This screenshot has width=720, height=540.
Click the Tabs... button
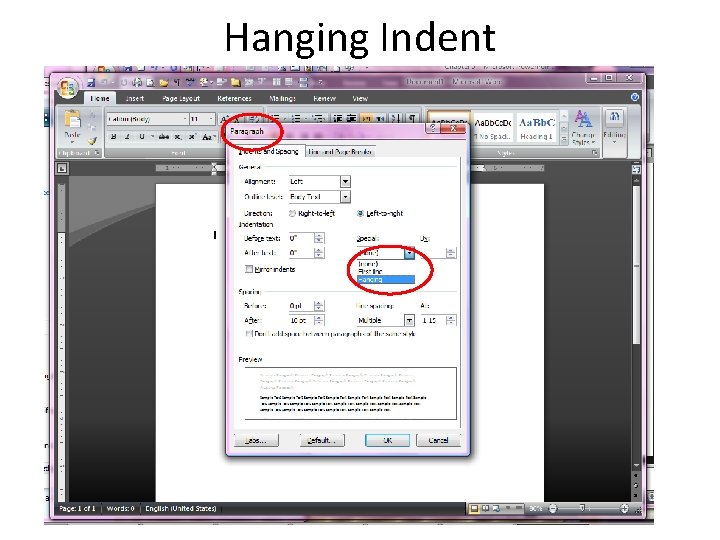256,440
